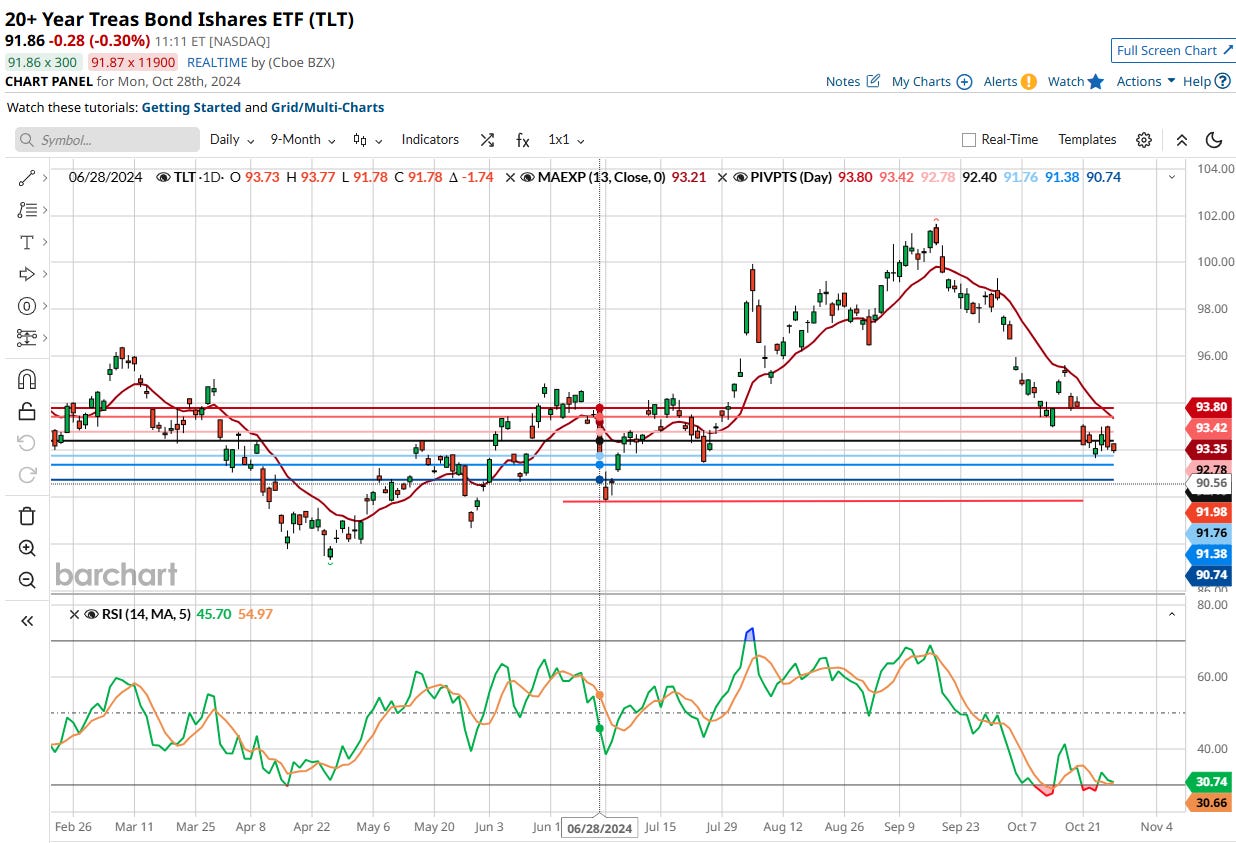Click the Full Screen Chart button
Screen dimensions: 1236x843
(x=1173, y=51)
